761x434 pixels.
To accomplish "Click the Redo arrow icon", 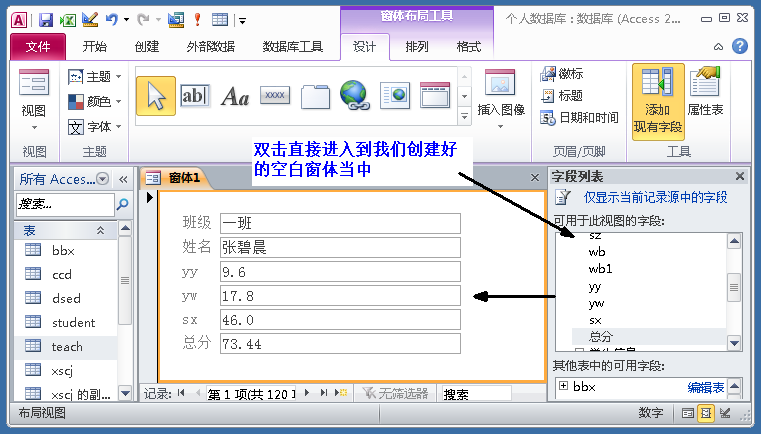I will pyautogui.click(x=143, y=19).
